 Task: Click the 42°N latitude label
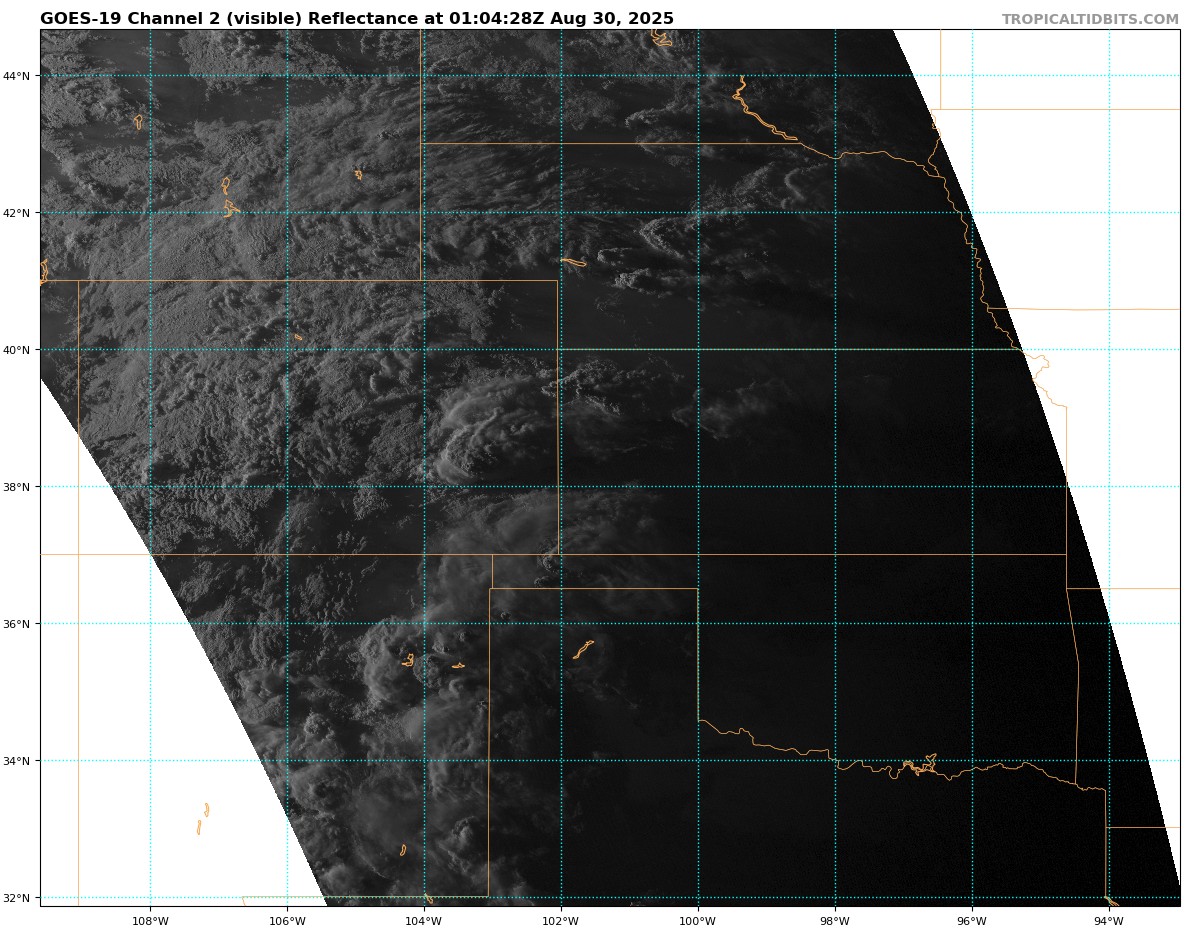coord(17,213)
